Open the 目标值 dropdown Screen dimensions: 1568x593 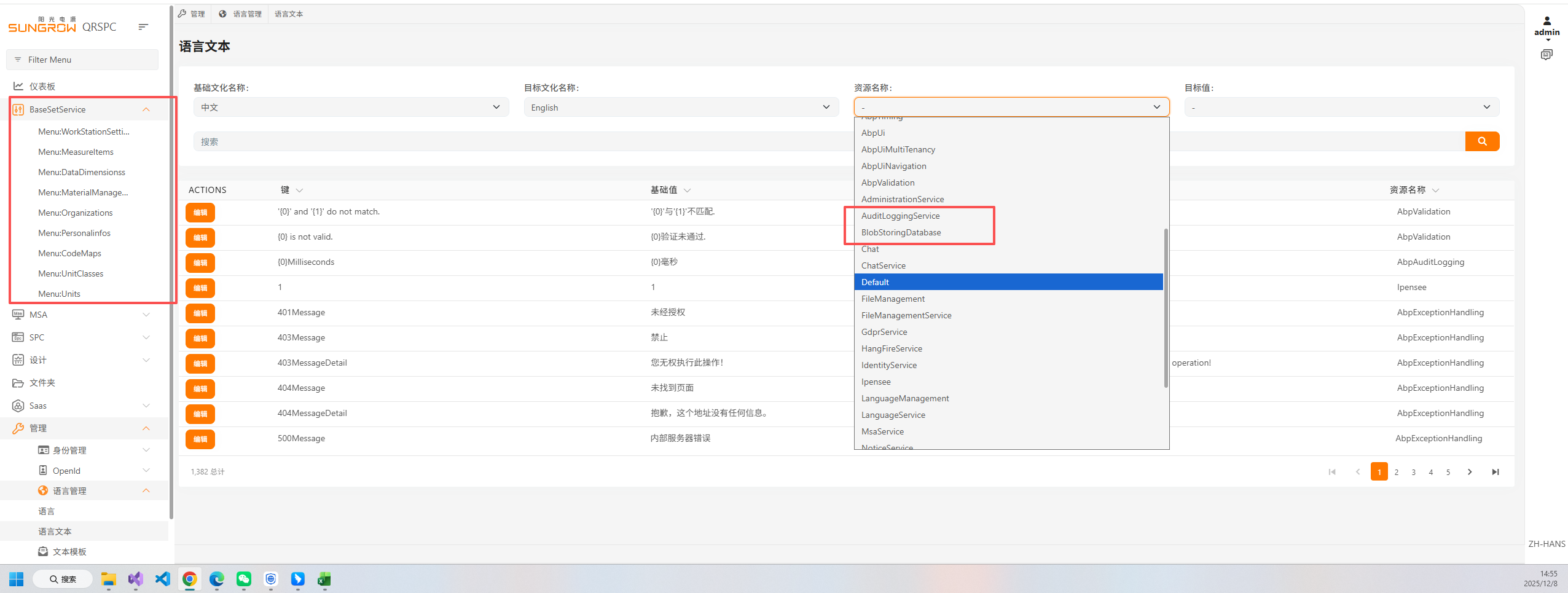[1341, 108]
